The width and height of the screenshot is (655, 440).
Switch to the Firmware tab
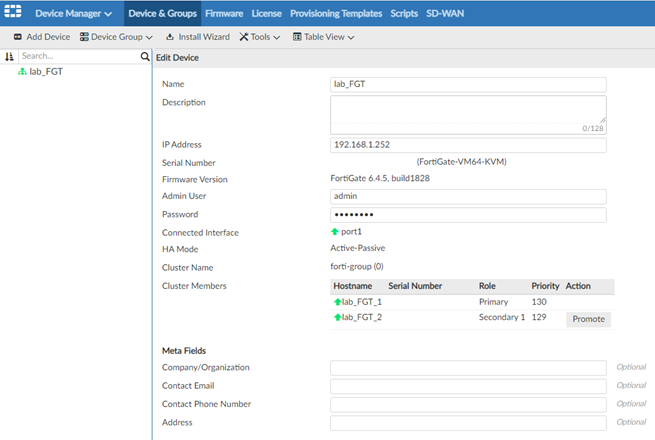[x=224, y=14]
